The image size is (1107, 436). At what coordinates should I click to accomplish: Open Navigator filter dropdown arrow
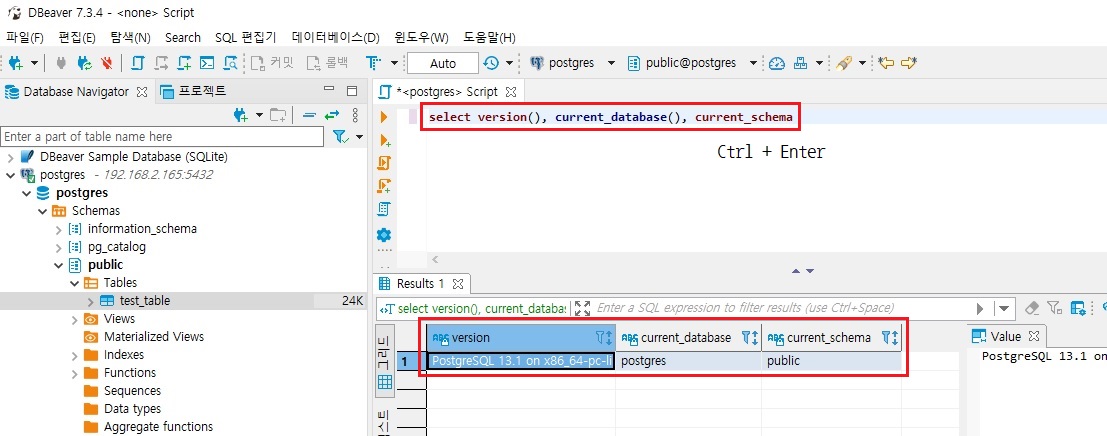[x=359, y=136]
